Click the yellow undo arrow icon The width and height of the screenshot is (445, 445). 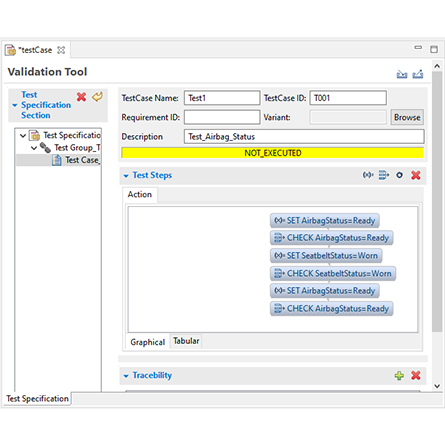click(97, 97)
